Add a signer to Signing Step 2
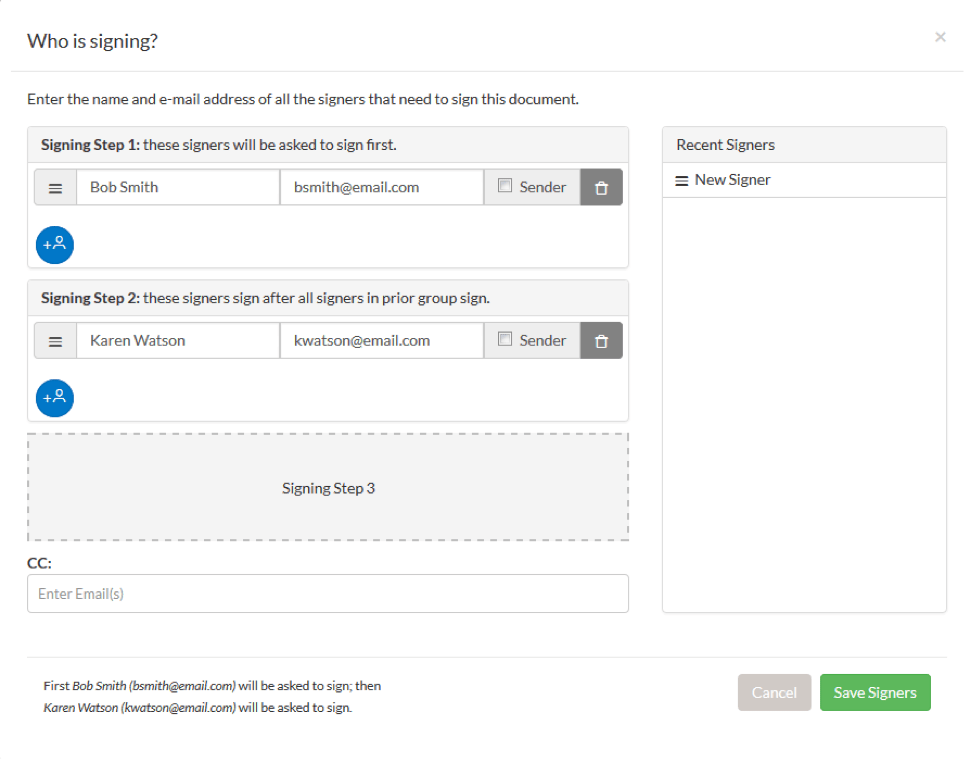Viewport: 974px width, 759px height. (55, 397)
